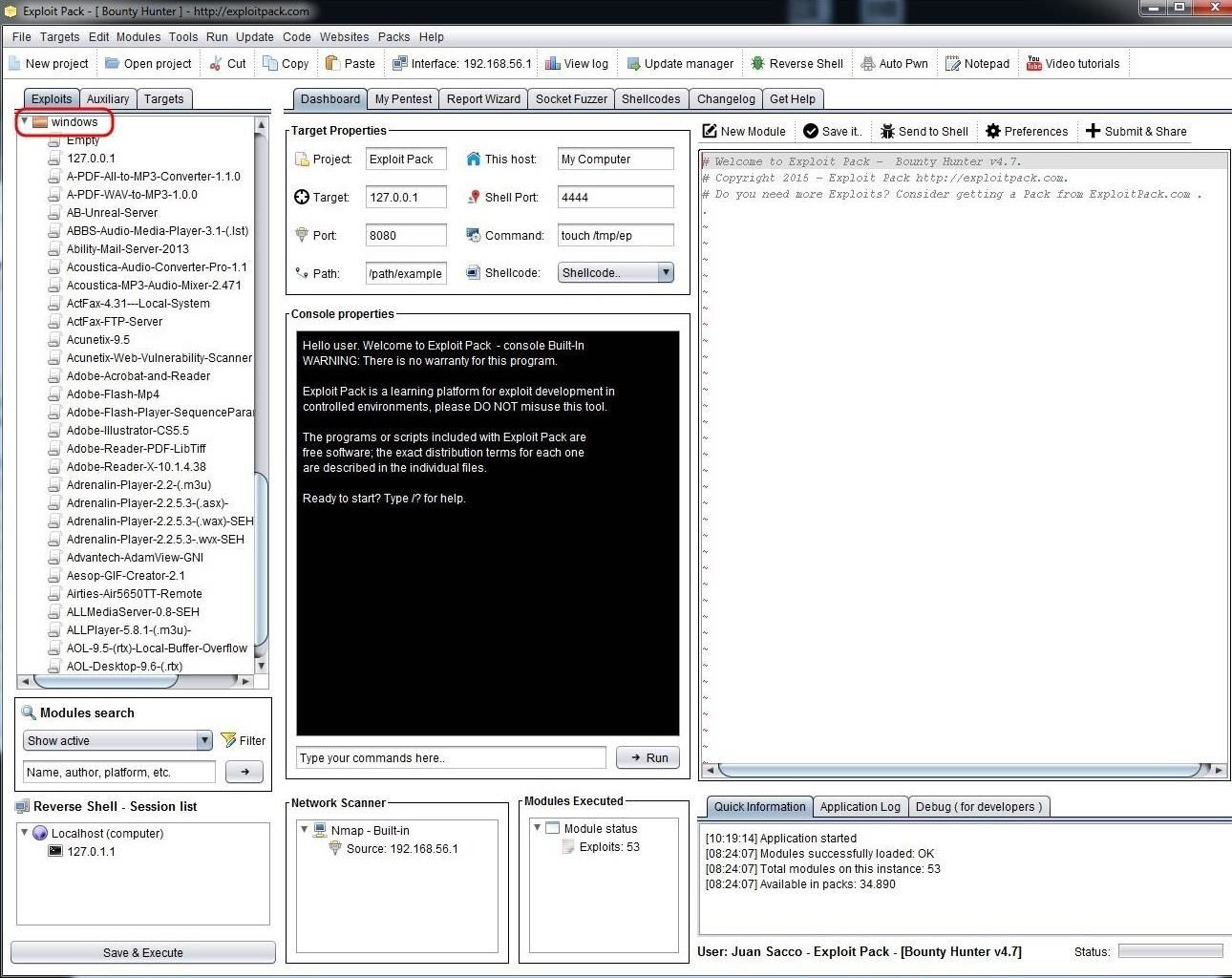Collapse the windows exploits tree folder
The image size is (1232, 978).
coord(25,121)
